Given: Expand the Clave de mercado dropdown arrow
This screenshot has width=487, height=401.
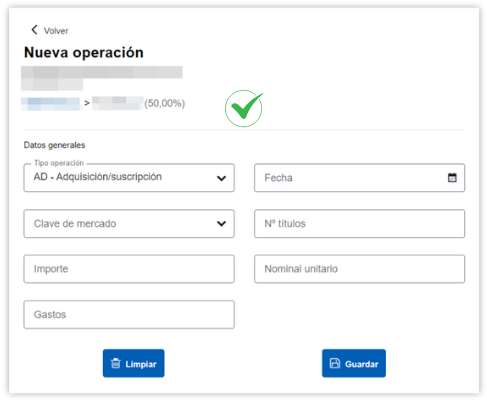Looking at the screenshot, I should (221, 224).
